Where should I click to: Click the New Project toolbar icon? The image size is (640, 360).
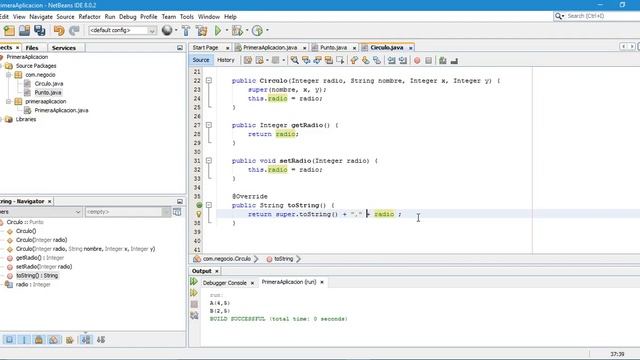9,31
